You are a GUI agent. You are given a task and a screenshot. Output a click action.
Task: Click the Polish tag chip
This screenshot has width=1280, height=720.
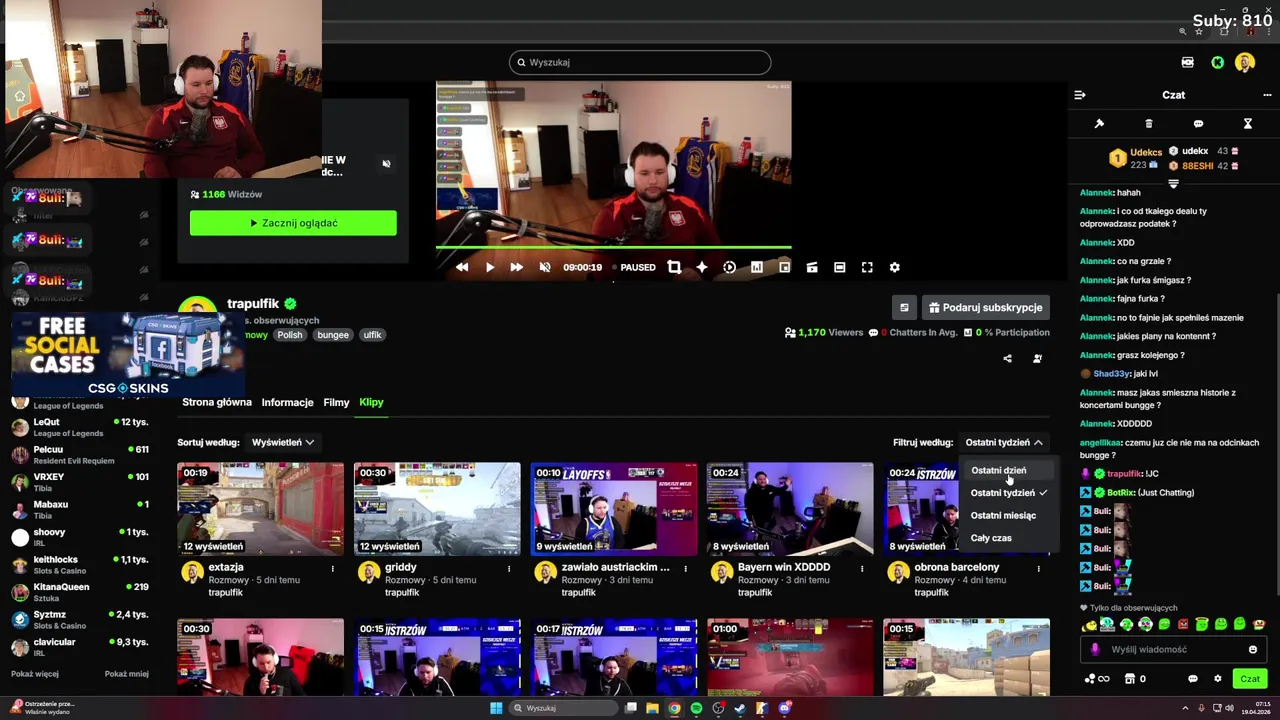(290, 335)
